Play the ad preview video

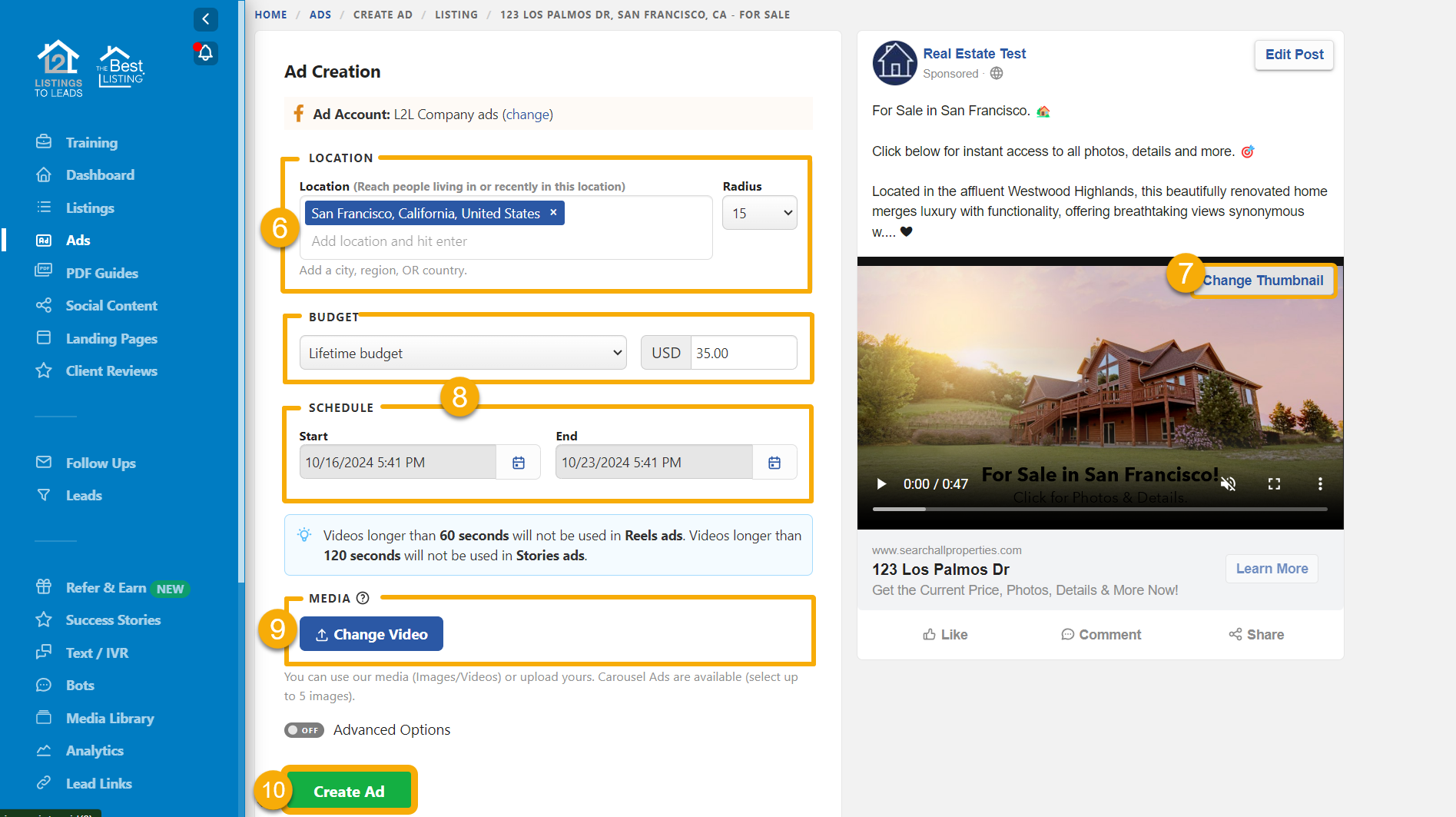coord(881,483)
